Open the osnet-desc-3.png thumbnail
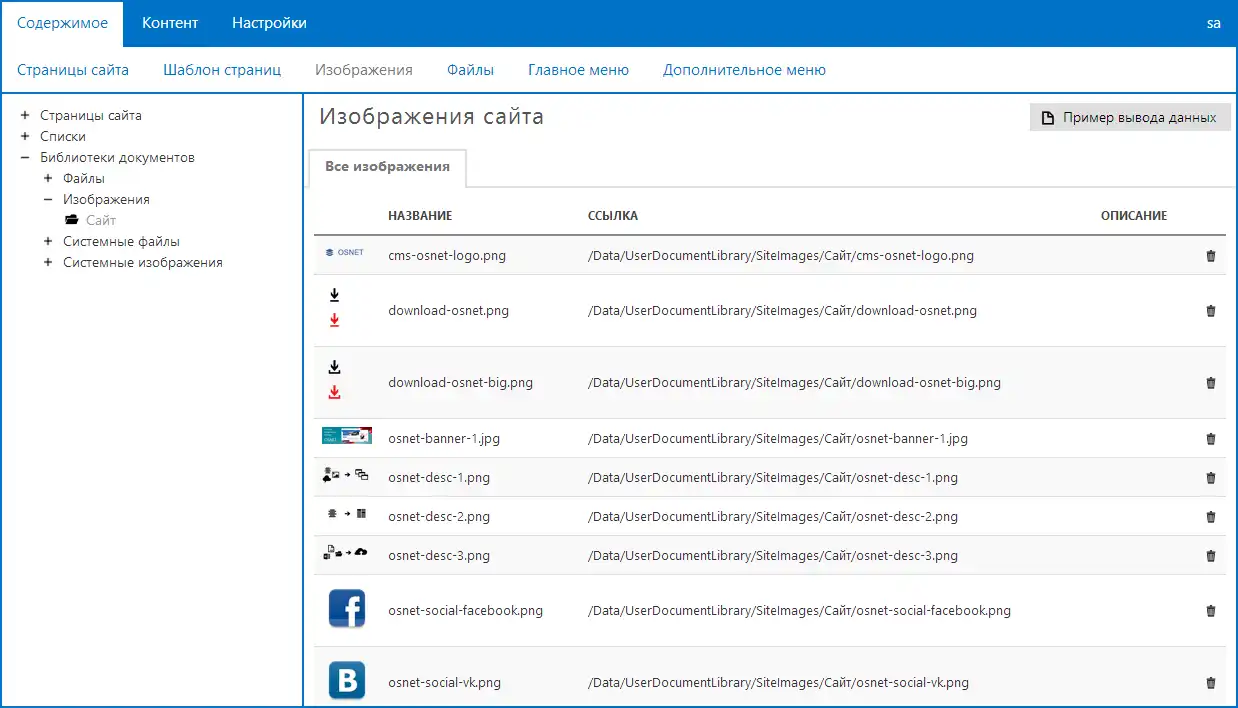 click(x=346, y=551)
